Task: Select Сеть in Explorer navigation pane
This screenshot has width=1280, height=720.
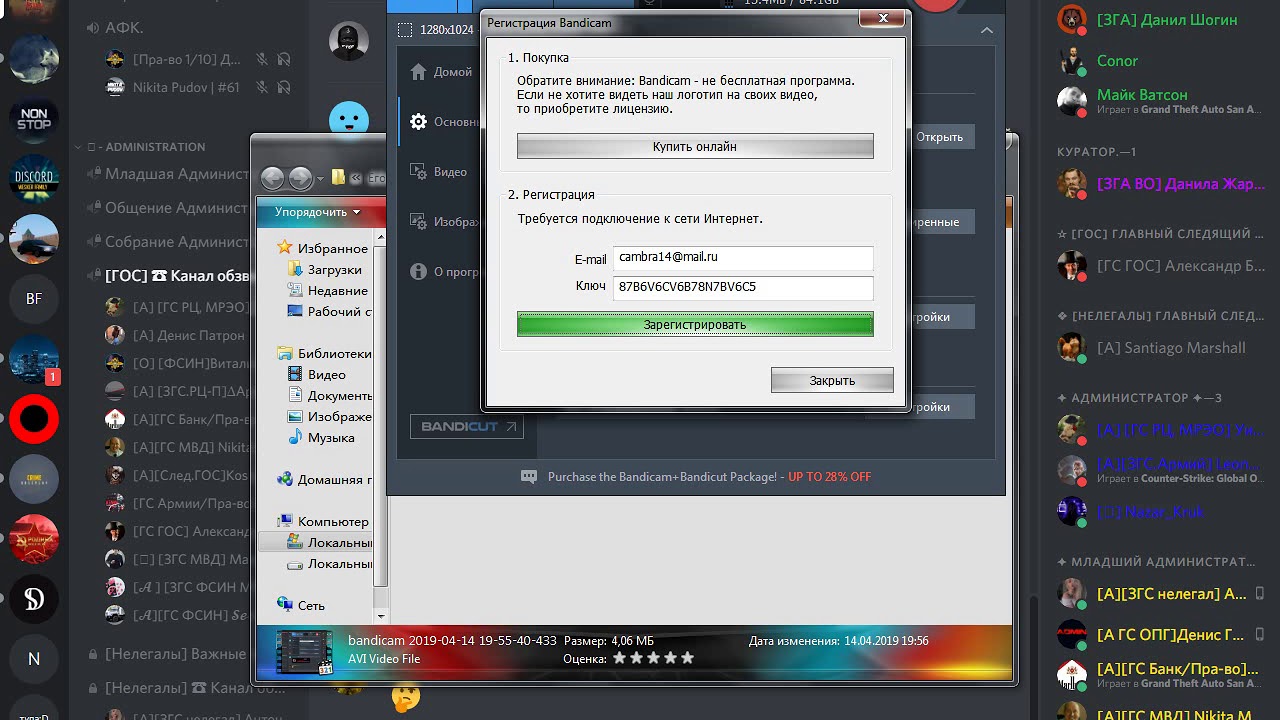Action: 301,606
